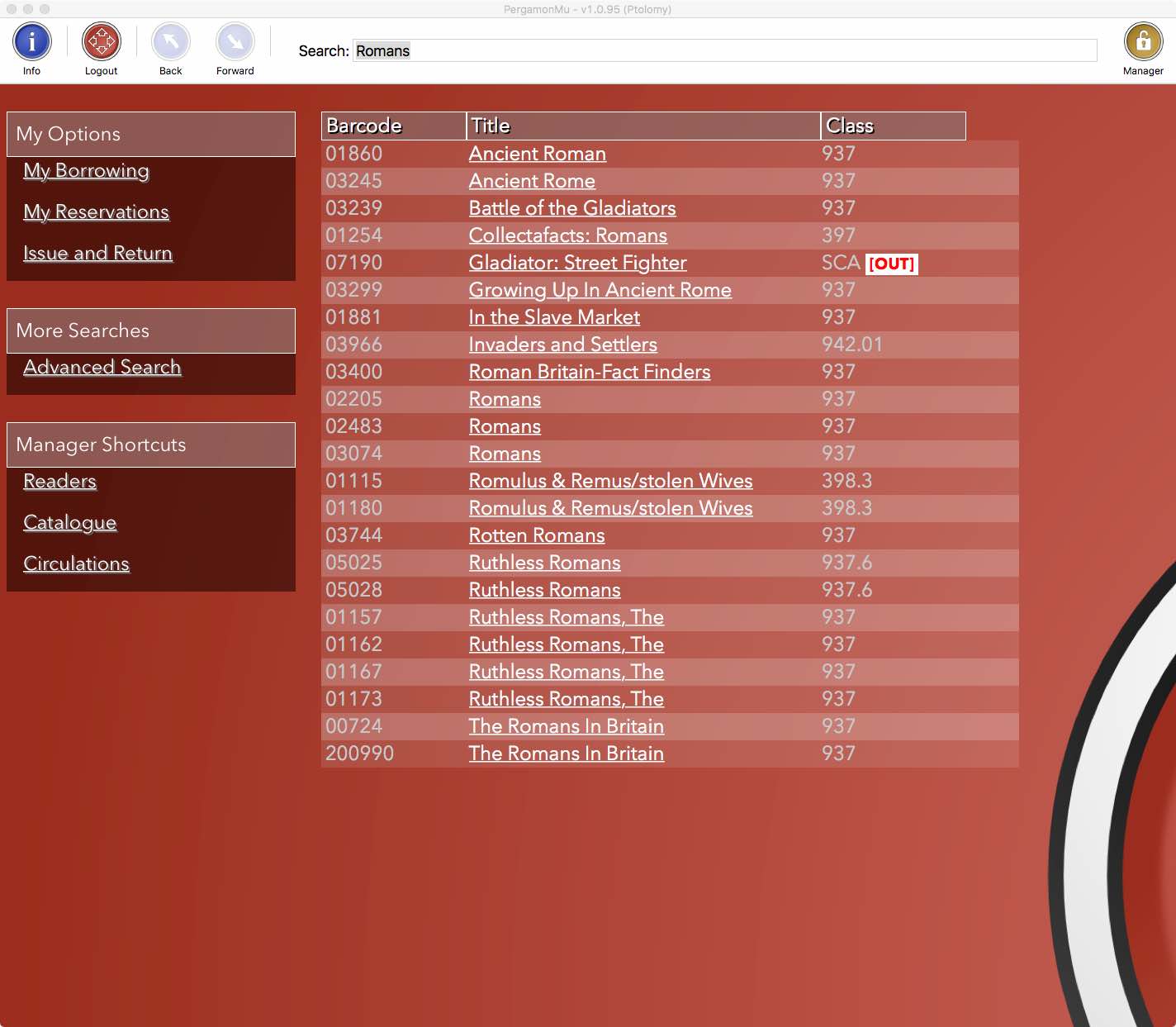Click the Class column header
1176x1027 pixels.
click(x=893, y=126)
